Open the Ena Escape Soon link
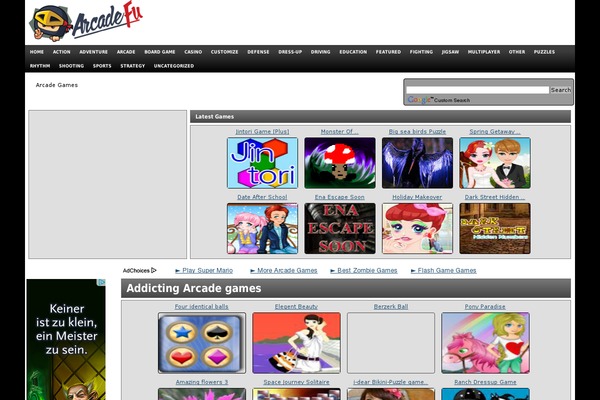600x400 pixels. click(x=340, y=197)
